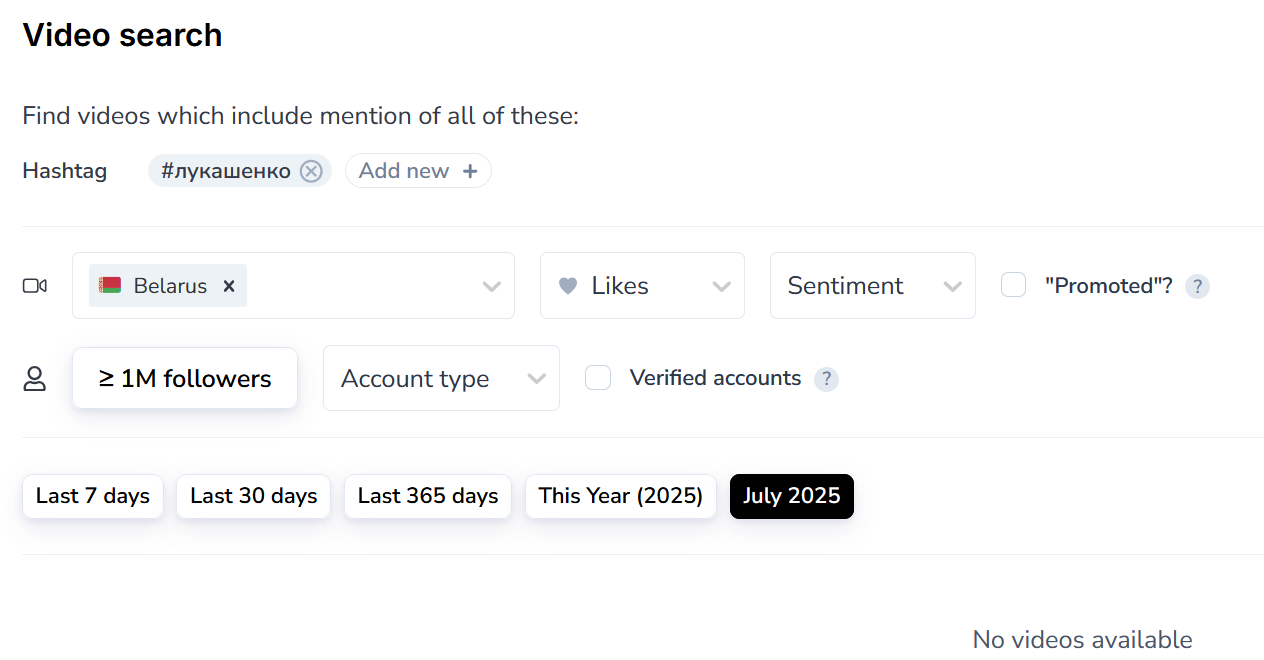Expand the country selection dropdown arrow
Viewport: 1264px width, 660px height.
(491, 286)
